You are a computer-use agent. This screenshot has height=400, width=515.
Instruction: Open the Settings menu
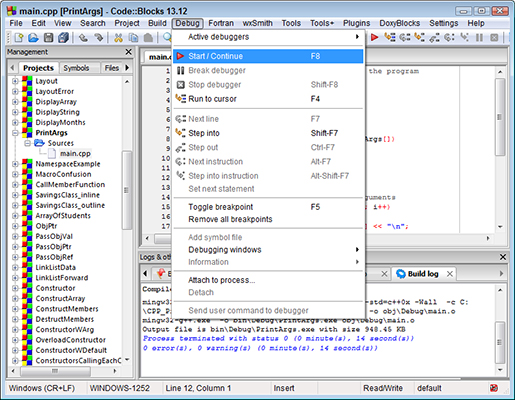click(444, 23)
